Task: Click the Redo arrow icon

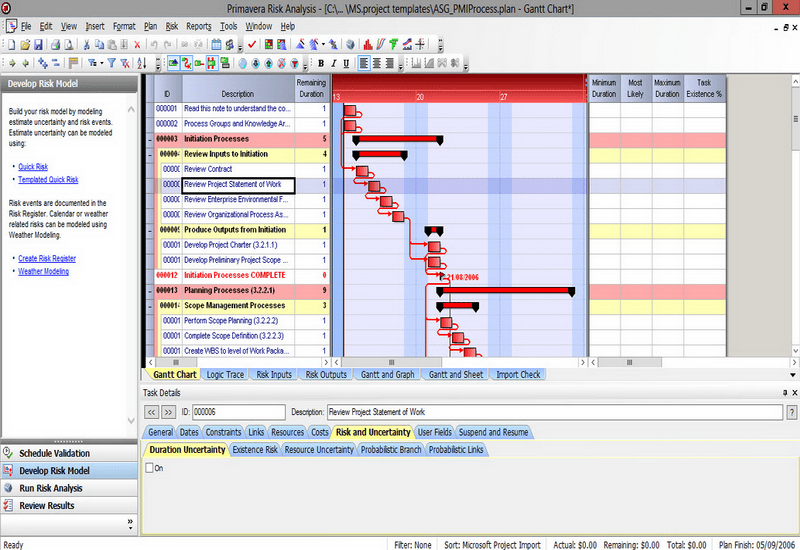Action: (167, 45)
